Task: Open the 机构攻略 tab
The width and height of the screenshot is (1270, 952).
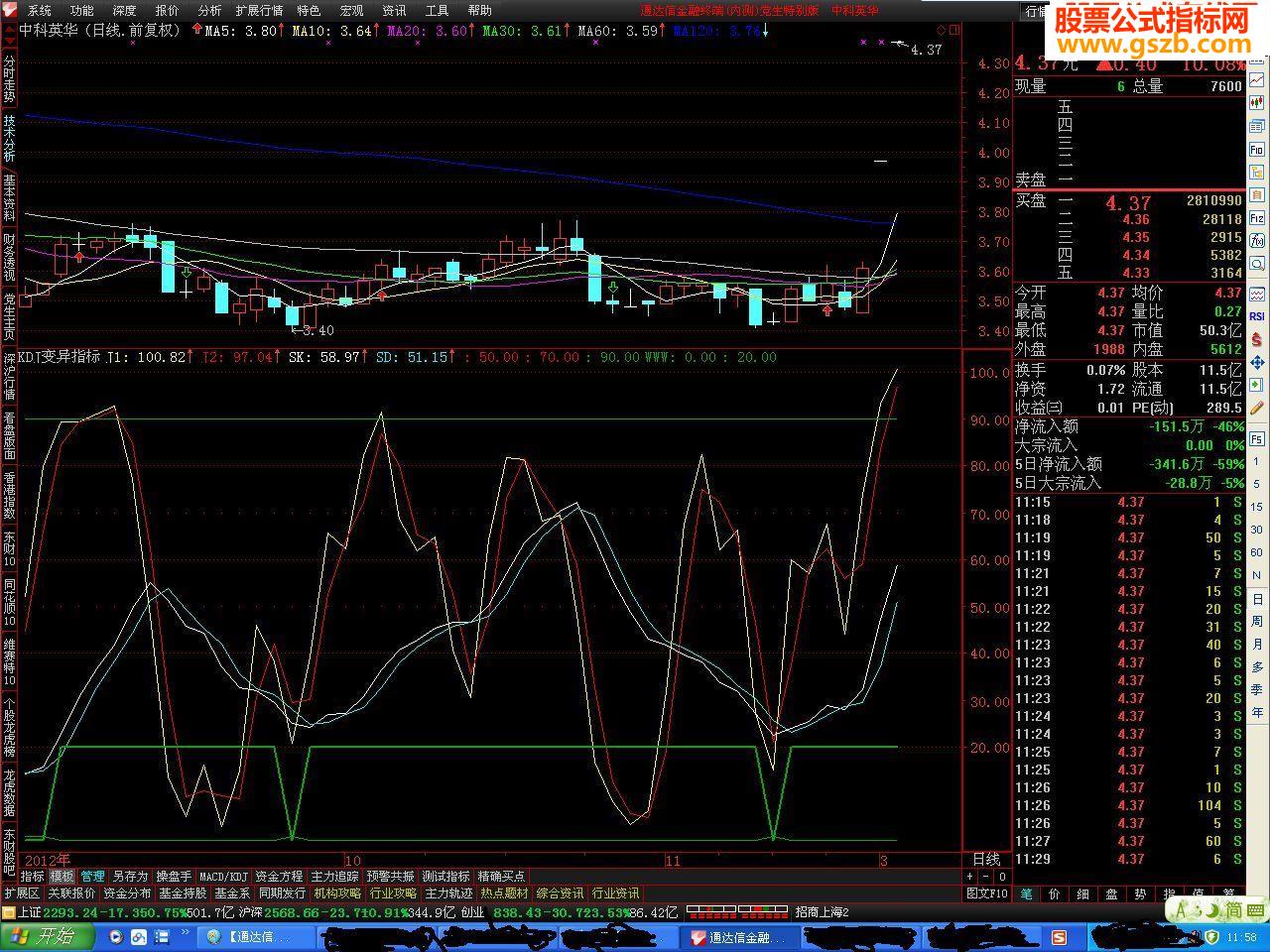Action: pos(337,893)
